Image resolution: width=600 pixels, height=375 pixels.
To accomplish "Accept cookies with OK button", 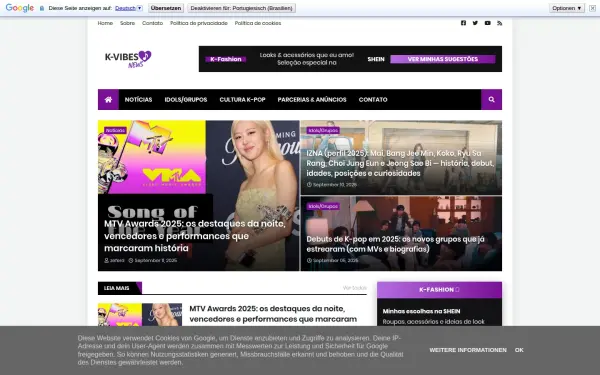I will click(x=519, y=350).
